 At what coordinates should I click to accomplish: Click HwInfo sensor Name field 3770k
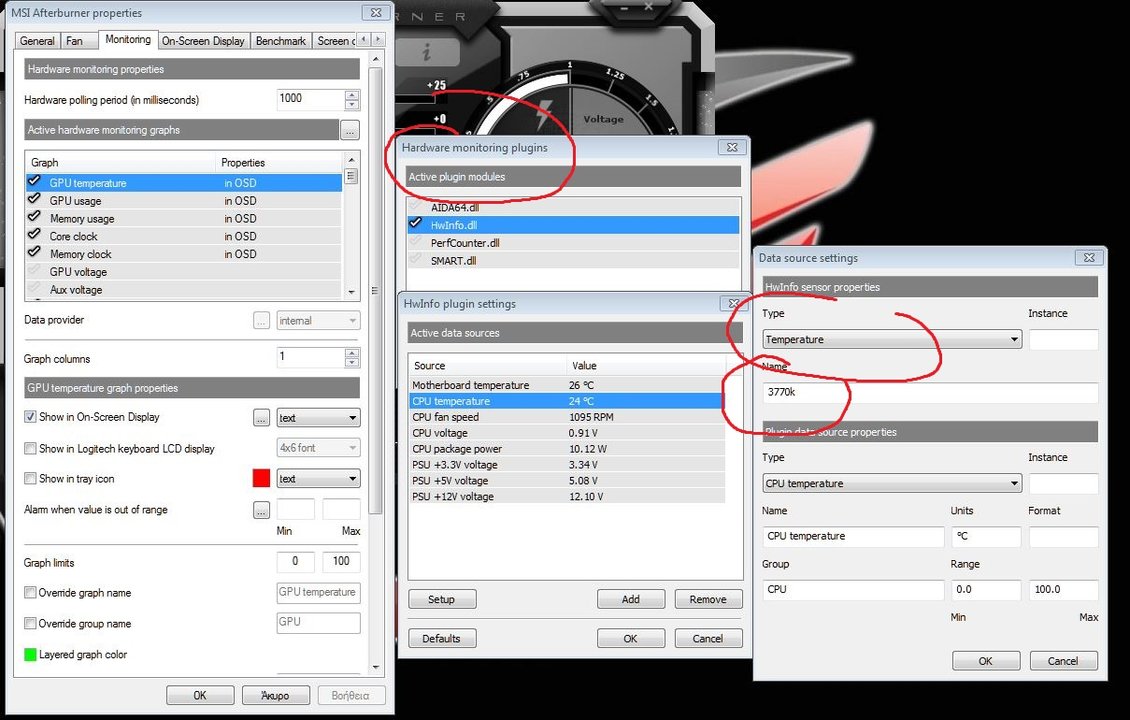click(x=930, y=393)
